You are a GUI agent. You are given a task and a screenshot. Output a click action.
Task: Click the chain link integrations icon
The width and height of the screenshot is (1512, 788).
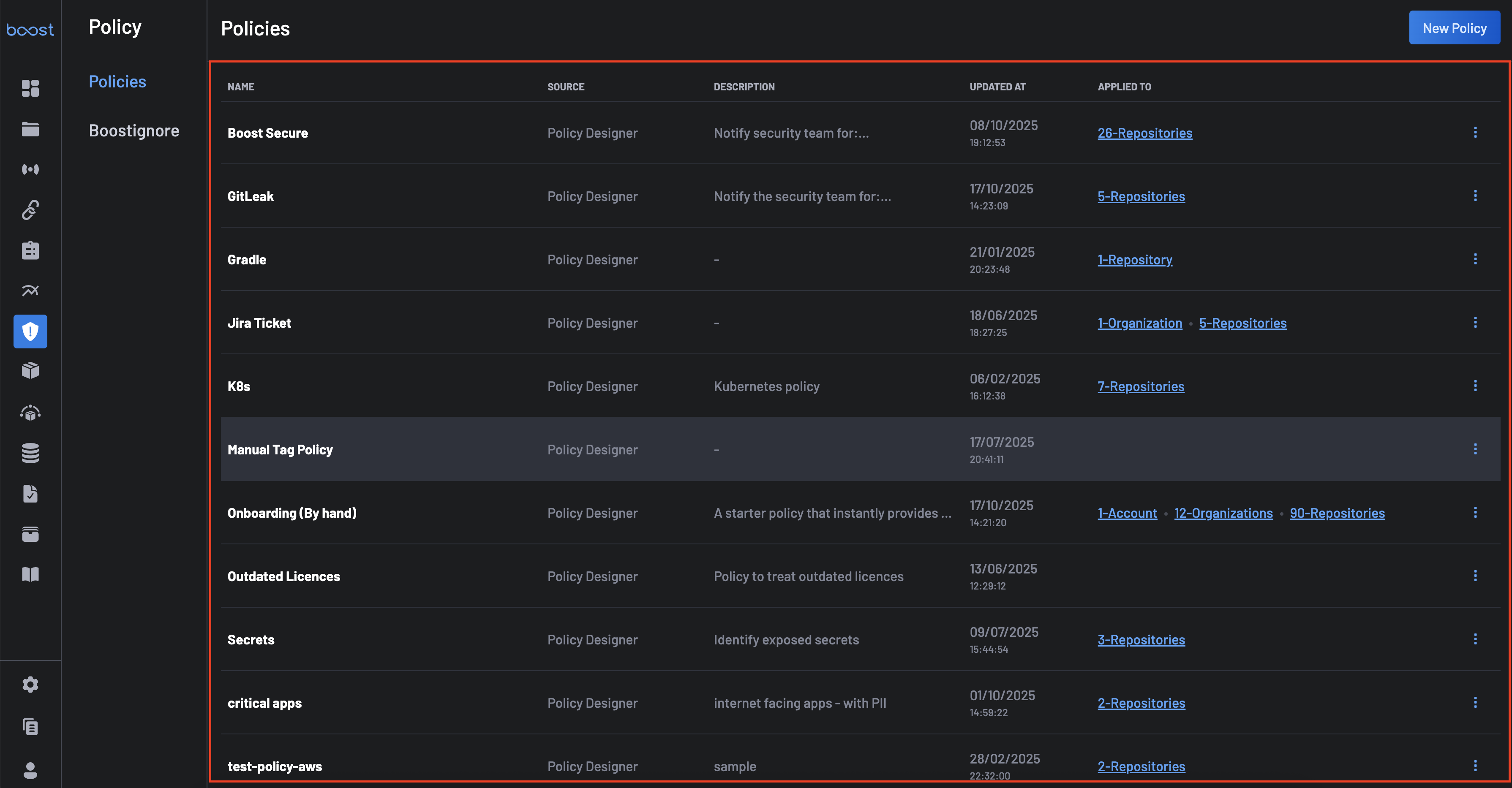click(30, 209)
